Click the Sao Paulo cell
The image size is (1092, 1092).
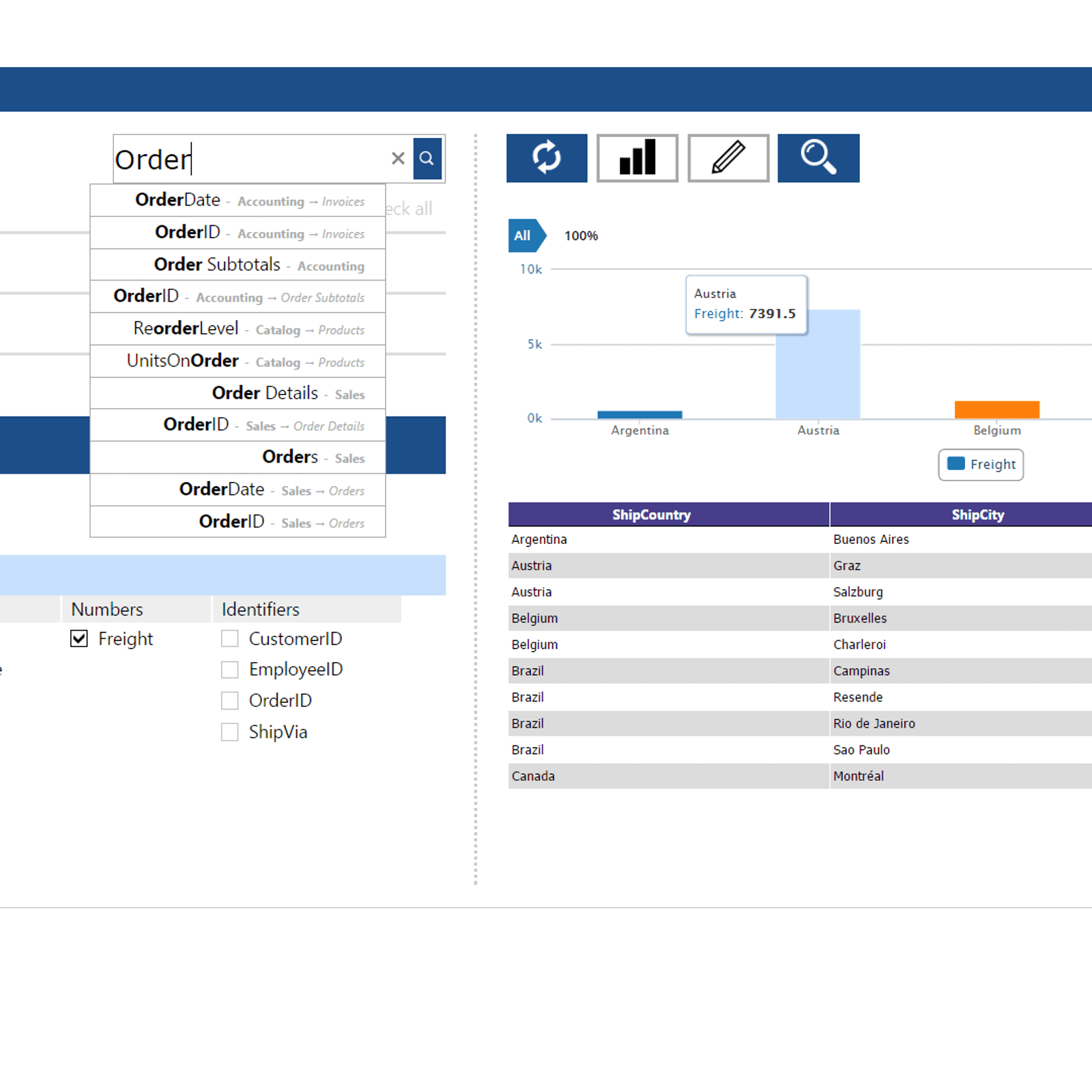[x=962, y=749]
